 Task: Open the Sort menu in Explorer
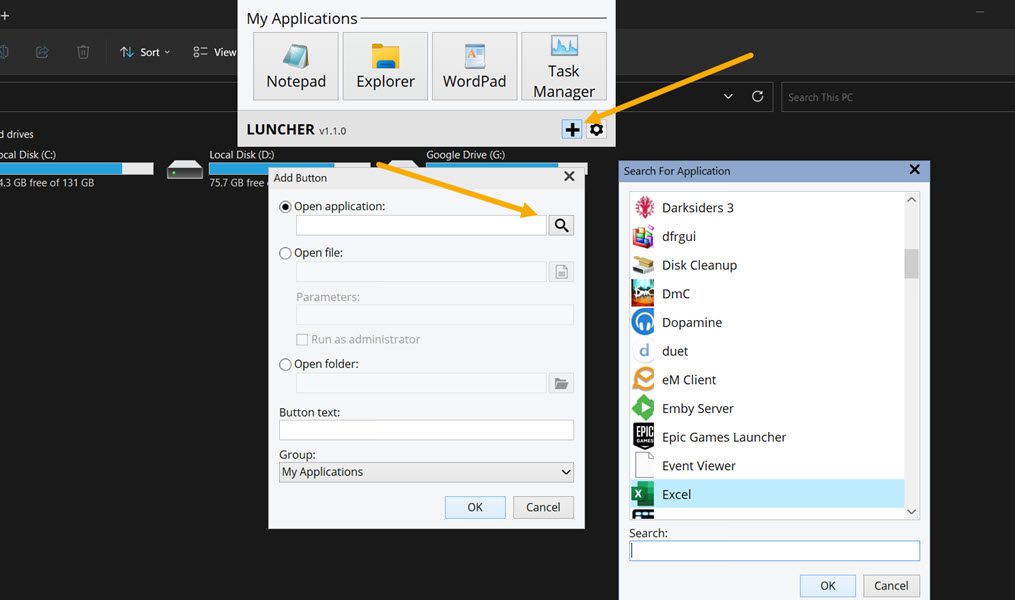pyautogui.click(x=143, y=52)
